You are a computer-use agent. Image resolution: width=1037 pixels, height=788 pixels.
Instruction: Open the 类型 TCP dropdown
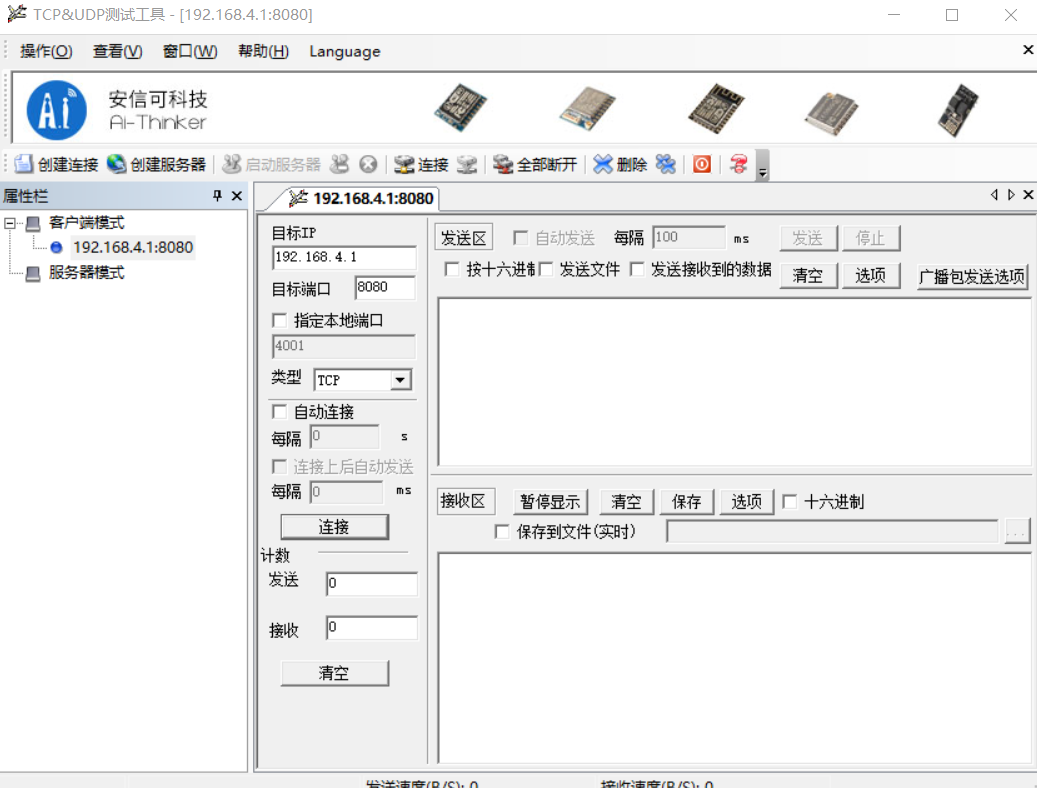[x=400, y=380]
